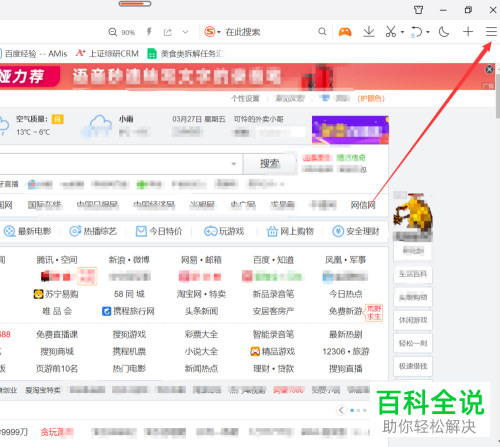
Task: Close the red banner advertisement
Action: [x=489, y=69]
